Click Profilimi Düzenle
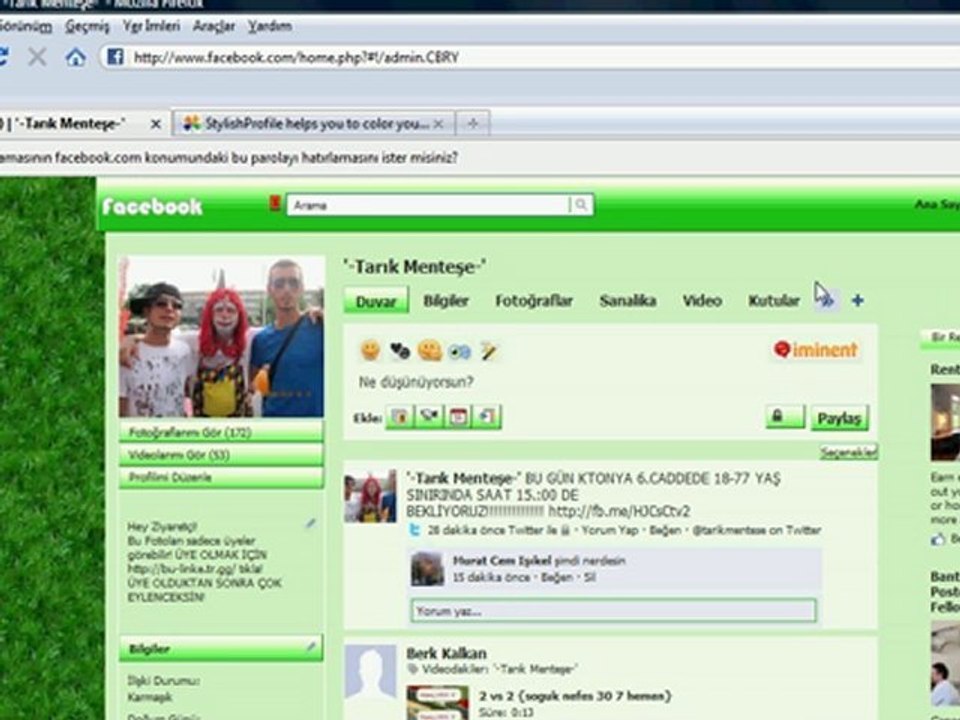This screenshot has width=960, height=720. [x=221, y=478]
